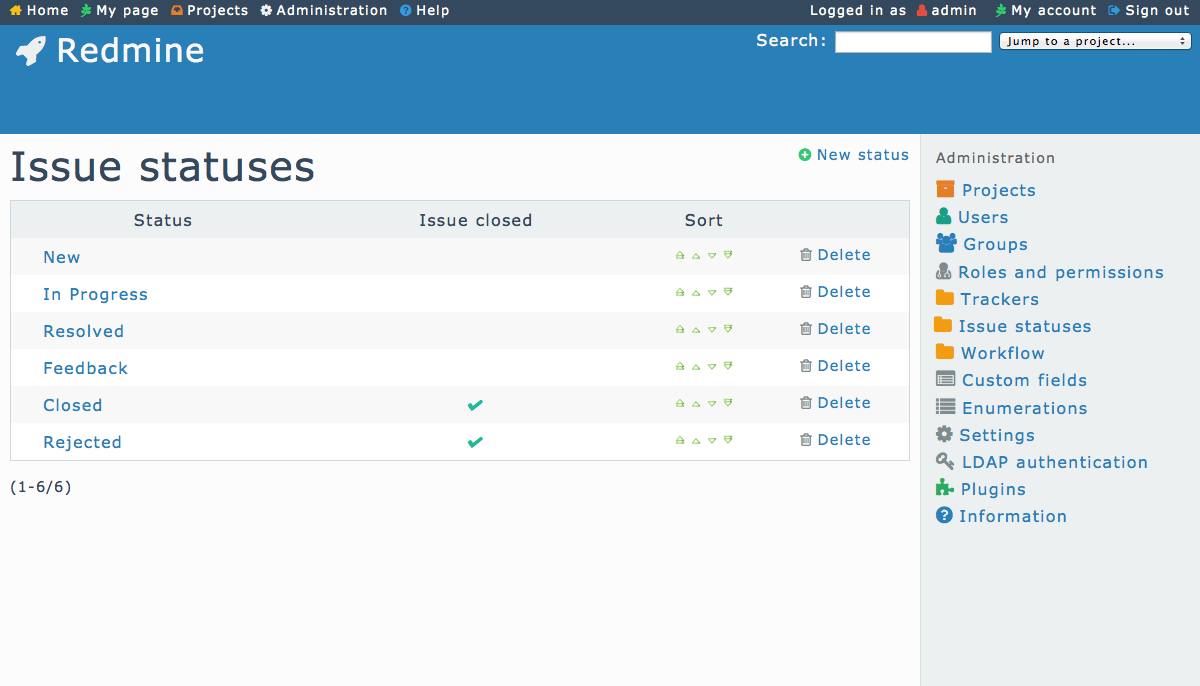
Task: Open the Closed status link
Action: pos(72,405)
